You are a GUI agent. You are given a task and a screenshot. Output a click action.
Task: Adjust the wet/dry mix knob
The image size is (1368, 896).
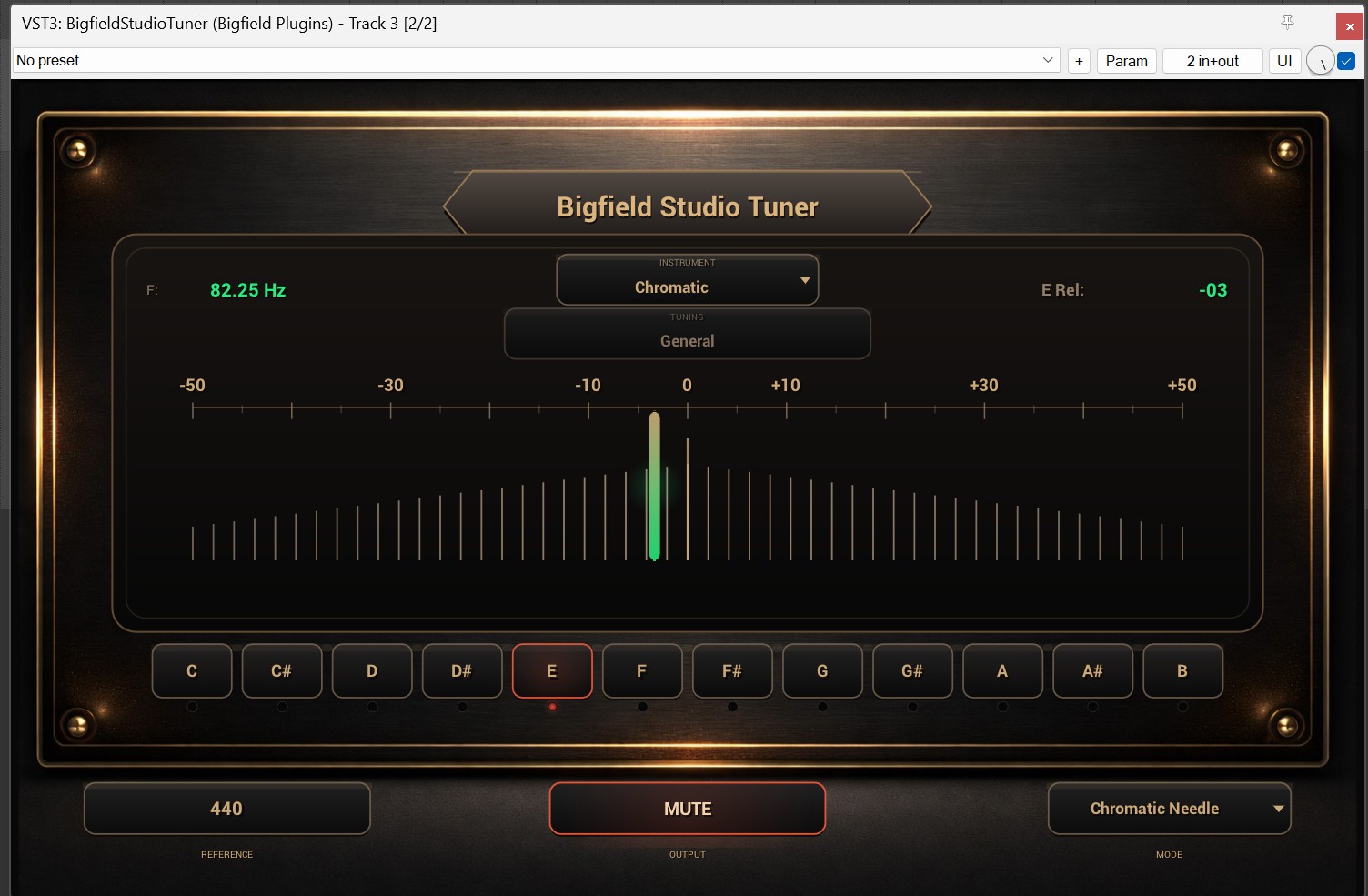1320,61
